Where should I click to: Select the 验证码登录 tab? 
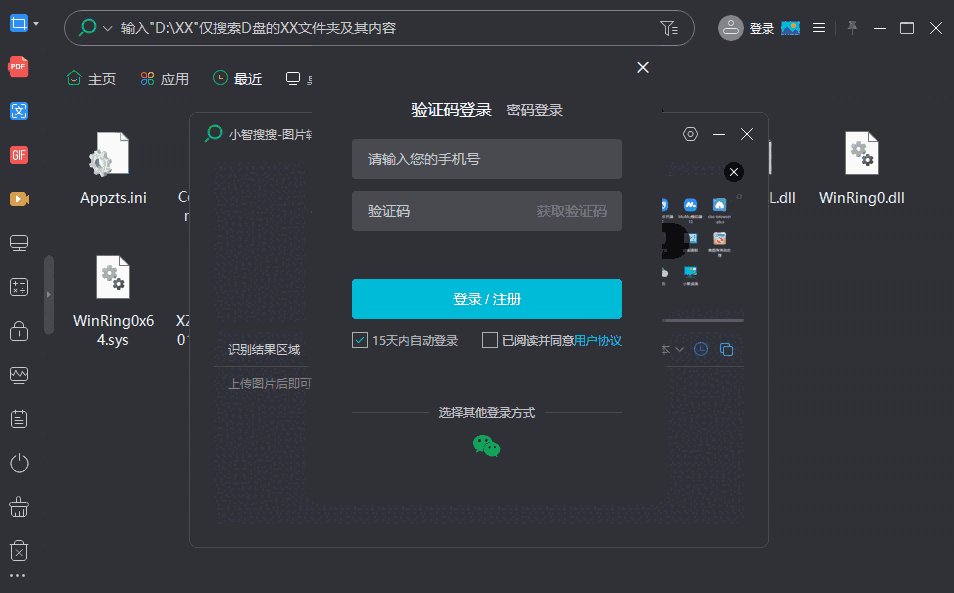pyautogui.click(x=451, y=110)
